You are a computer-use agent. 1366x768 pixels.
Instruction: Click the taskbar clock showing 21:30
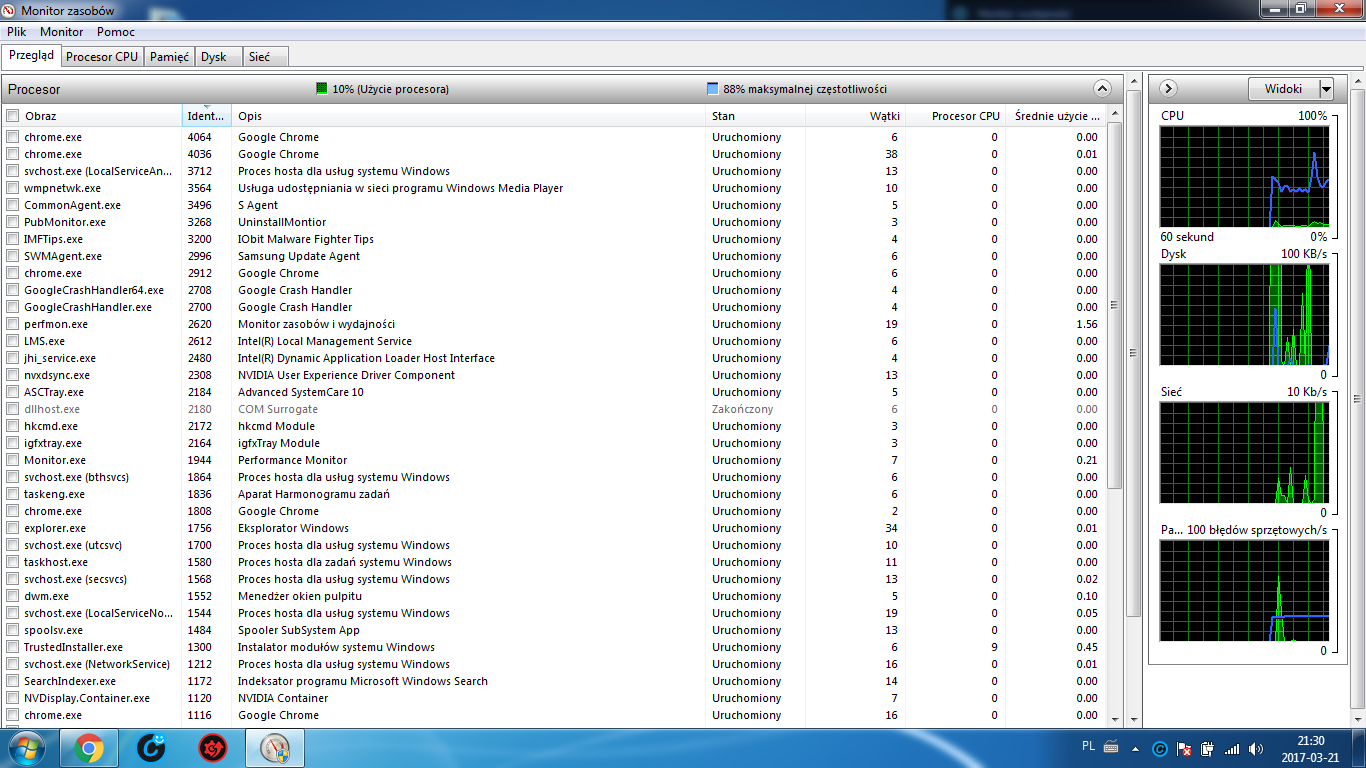click(x=1310, y=748)
